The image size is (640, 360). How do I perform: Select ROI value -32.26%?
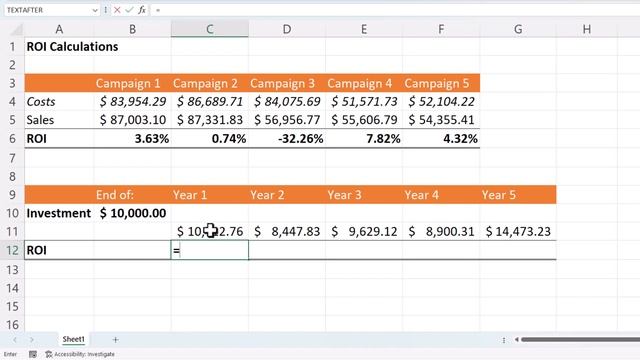coord(287,139)
